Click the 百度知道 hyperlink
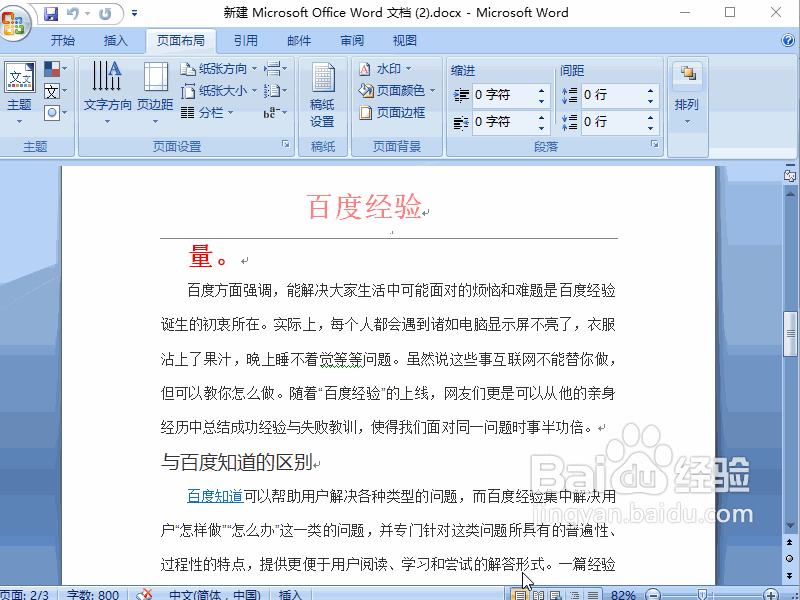The width and height of the screenshot is (800, 600). click(215, 496)
